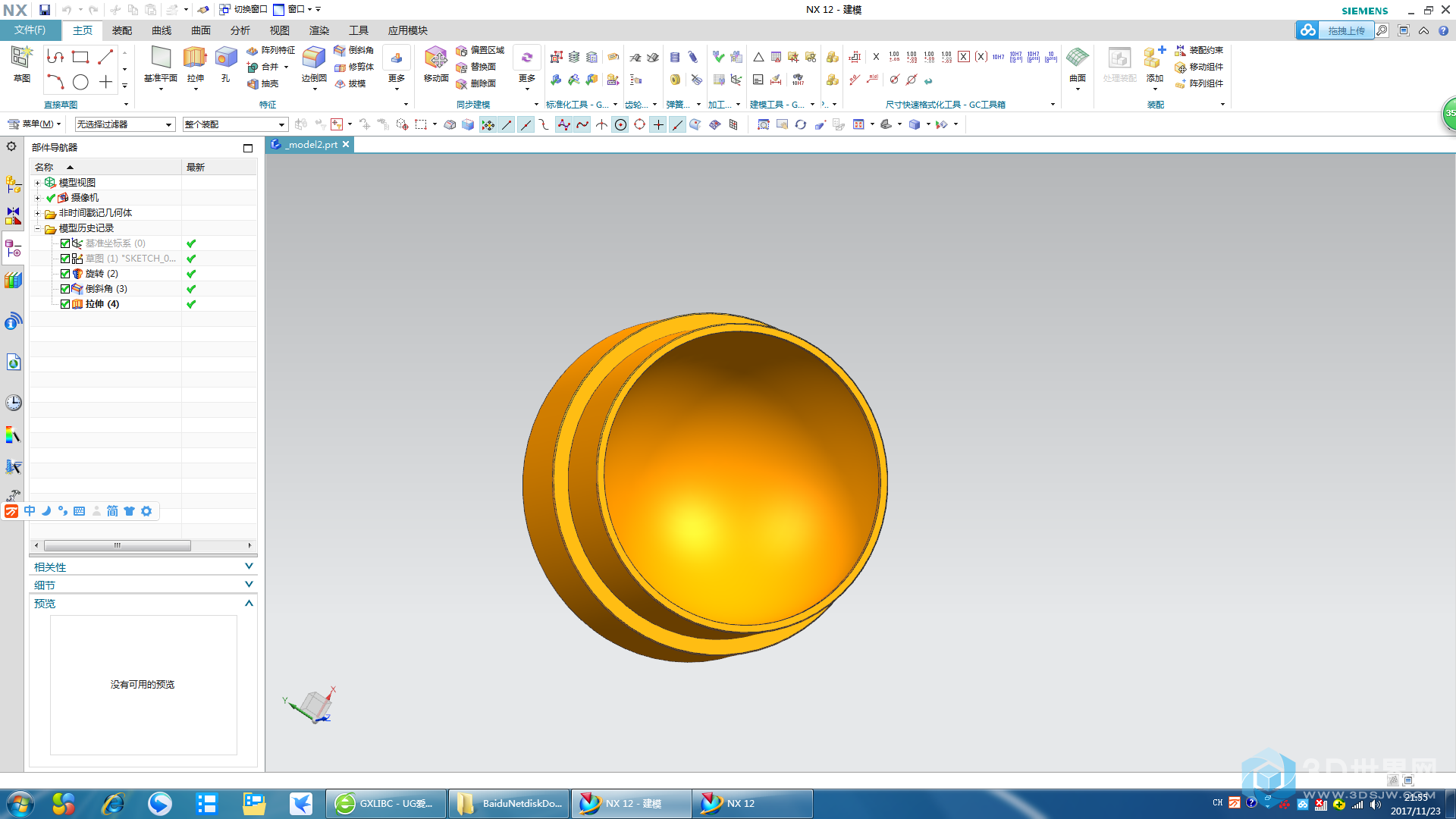Screen dimensions: 1456x819
Task: Click the Trim Body (修剪体) tool
Action: click(x=353, y=67)
